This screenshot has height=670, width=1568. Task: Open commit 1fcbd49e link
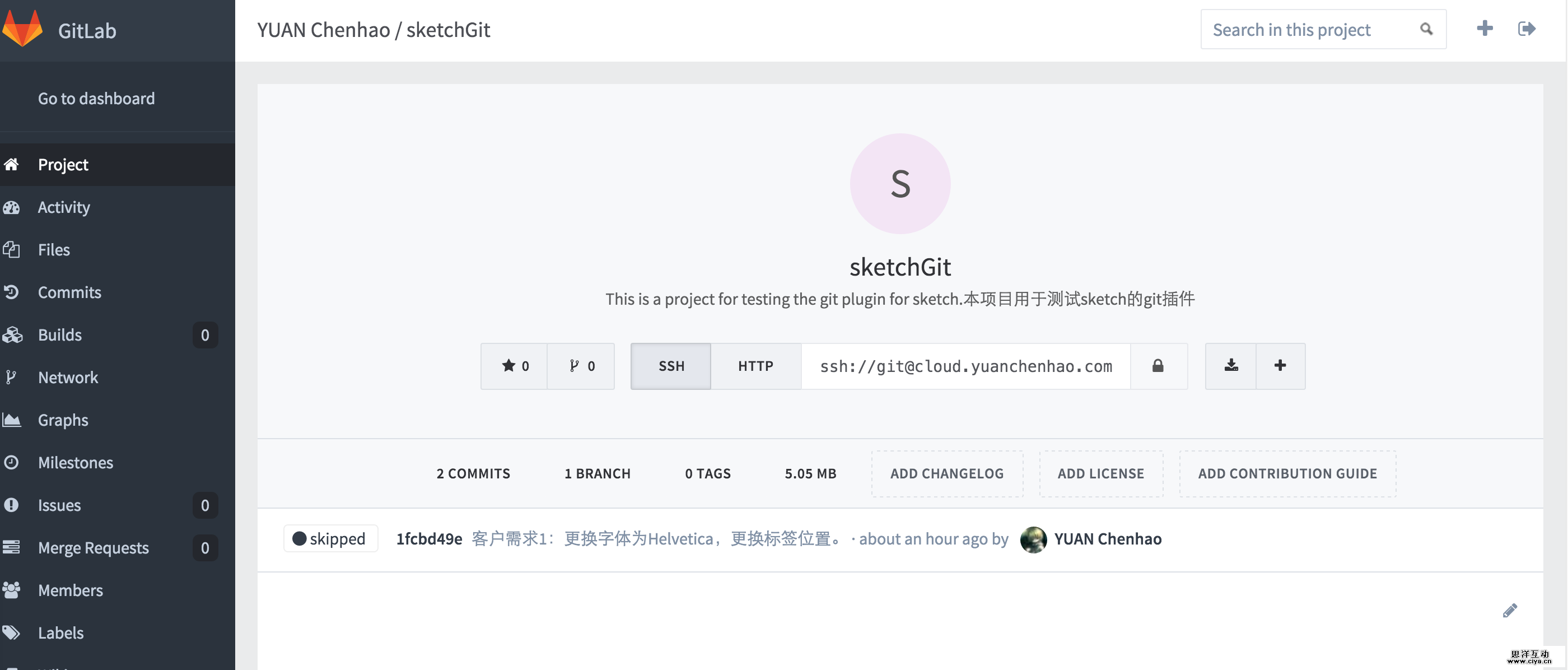[x=429, y=539]
